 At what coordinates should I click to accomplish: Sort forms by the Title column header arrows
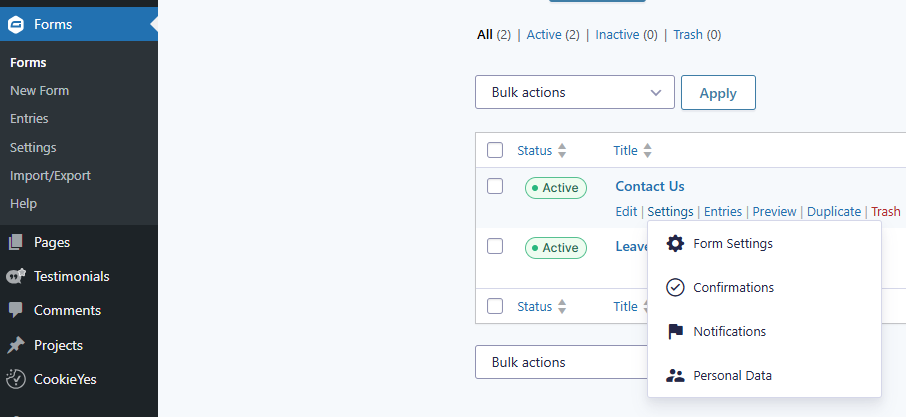pos(647,151)
